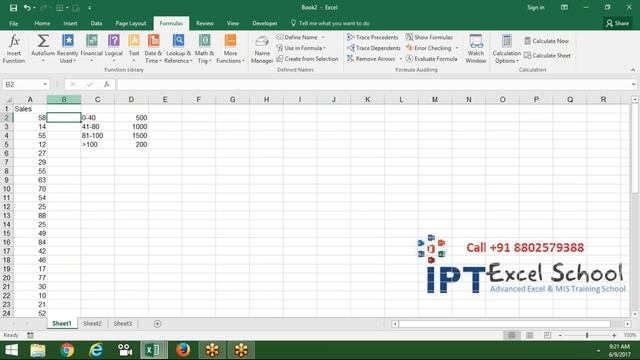Viewport: 640px width, 360px height.
Task: Expand Use in Formula dropdown
Action: pyautogui.click(x=324, y=48)
